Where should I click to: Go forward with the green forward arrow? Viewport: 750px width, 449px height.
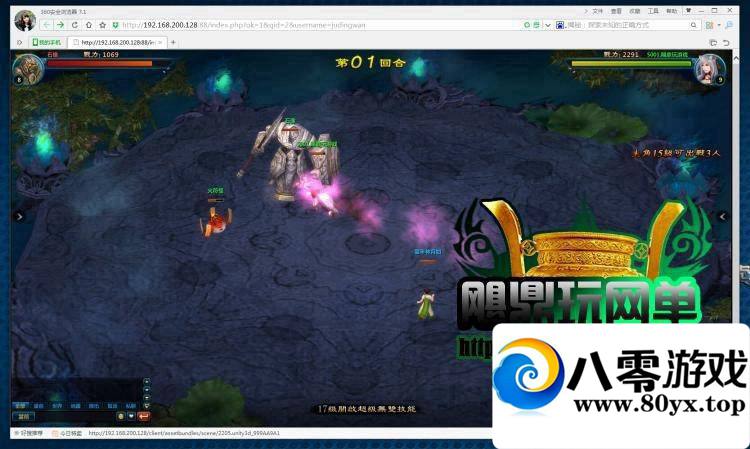click(x=60, y=25)
